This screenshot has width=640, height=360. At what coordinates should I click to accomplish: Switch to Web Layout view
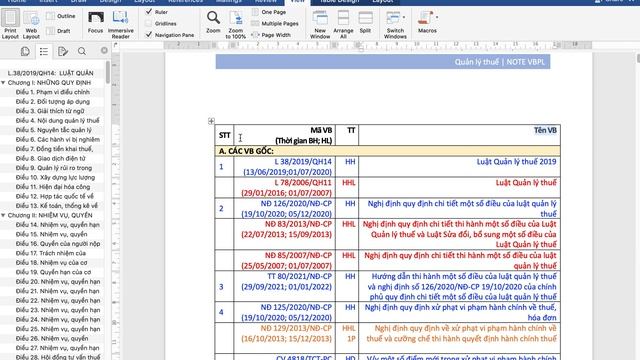[31, 24]
